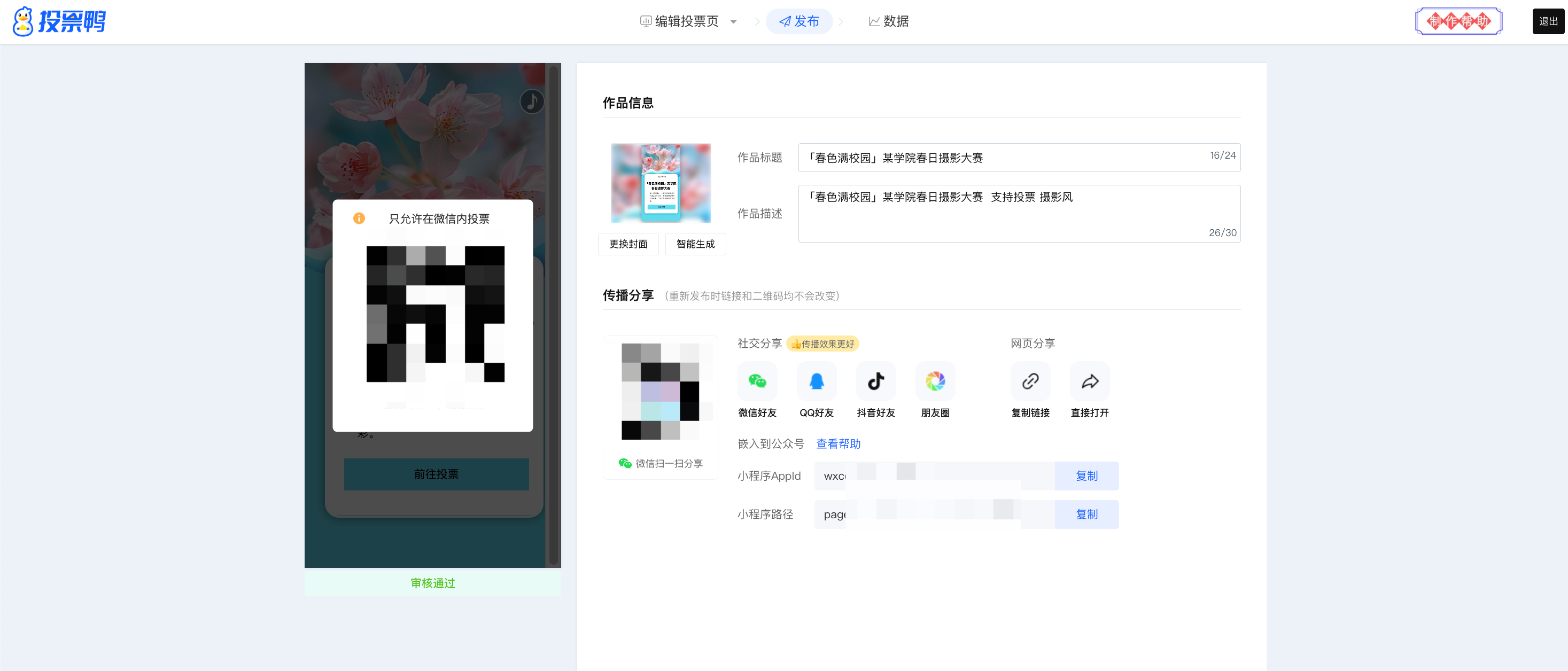
Task: Share to WeChat friends icon
Action: 757,381
